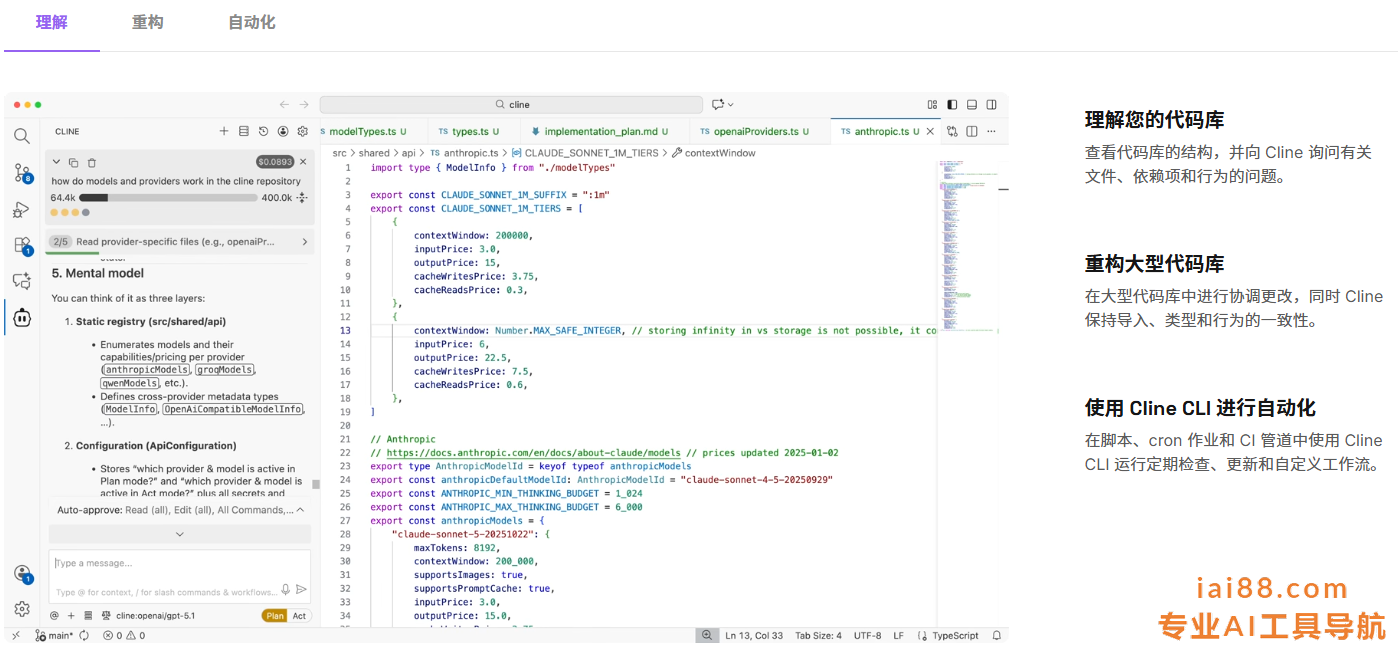Select the 理解 tab

click(x=52, y=22)
